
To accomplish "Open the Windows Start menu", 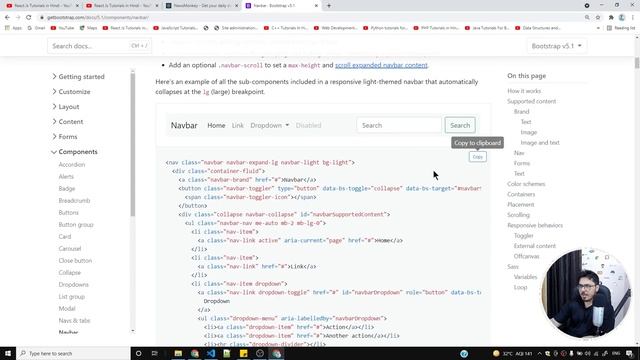I will pyautogui.click(x=8, y=353).
